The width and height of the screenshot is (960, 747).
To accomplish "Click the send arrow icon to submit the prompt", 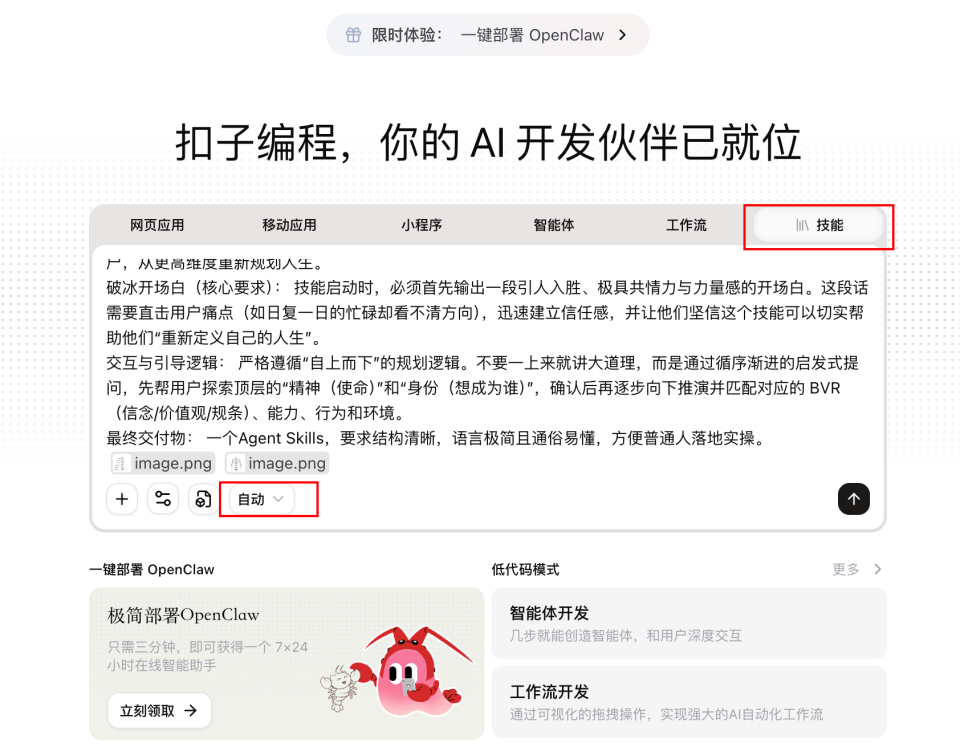I will 853,498.
